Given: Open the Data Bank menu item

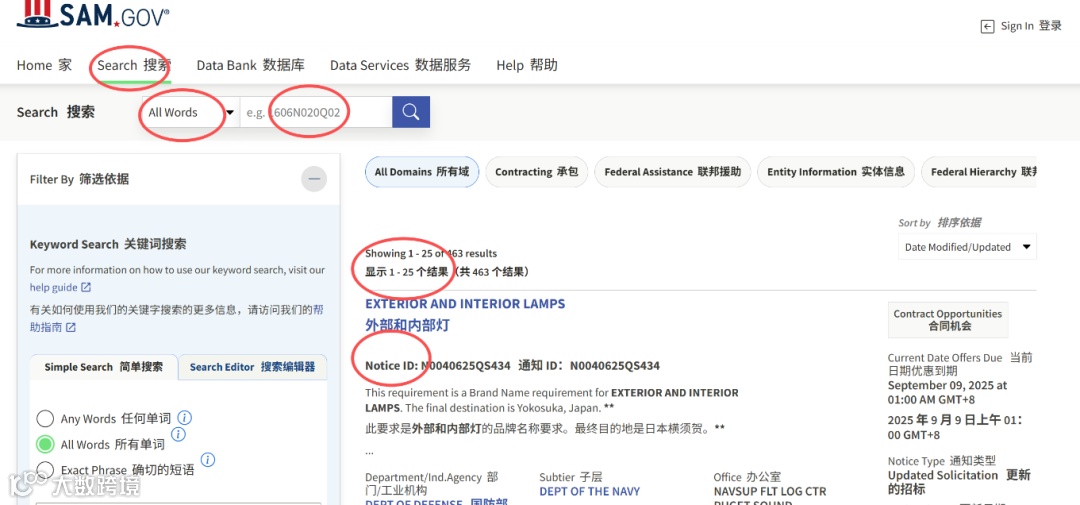Looking at the screenshot, I should coord(250,65).
